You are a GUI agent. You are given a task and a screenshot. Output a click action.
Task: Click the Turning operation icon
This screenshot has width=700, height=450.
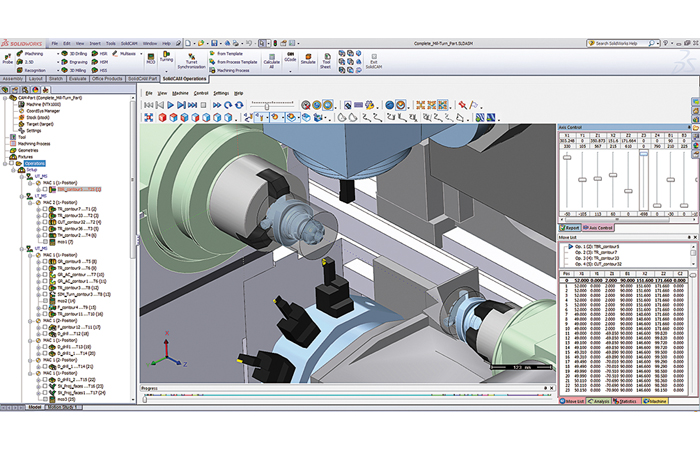[x=166, y=54]
